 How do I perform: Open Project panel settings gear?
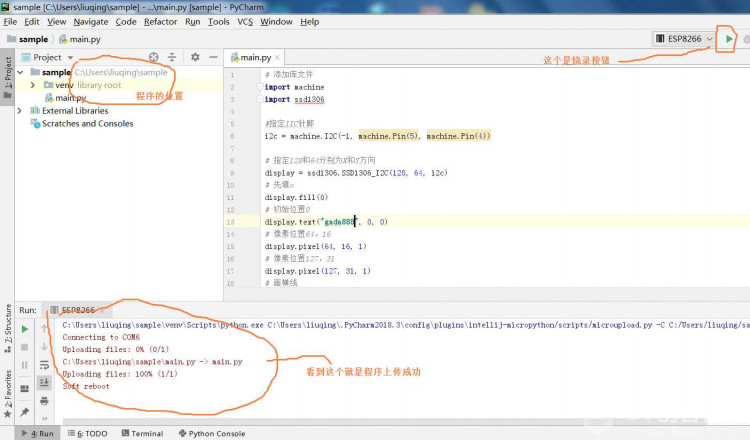[195, 57]
